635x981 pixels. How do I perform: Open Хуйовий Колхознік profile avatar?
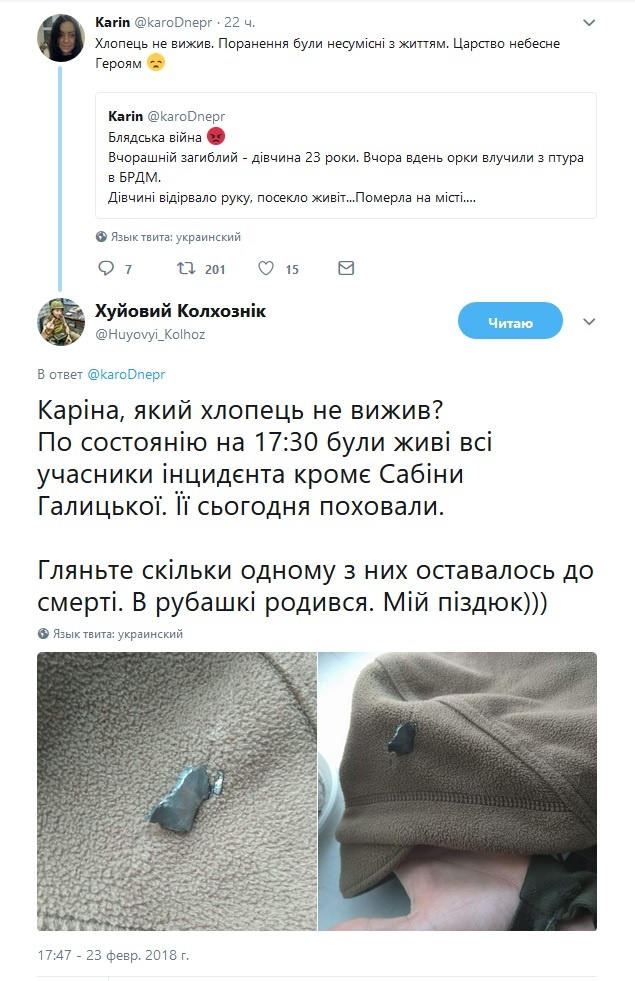click(x=61, y=322)
